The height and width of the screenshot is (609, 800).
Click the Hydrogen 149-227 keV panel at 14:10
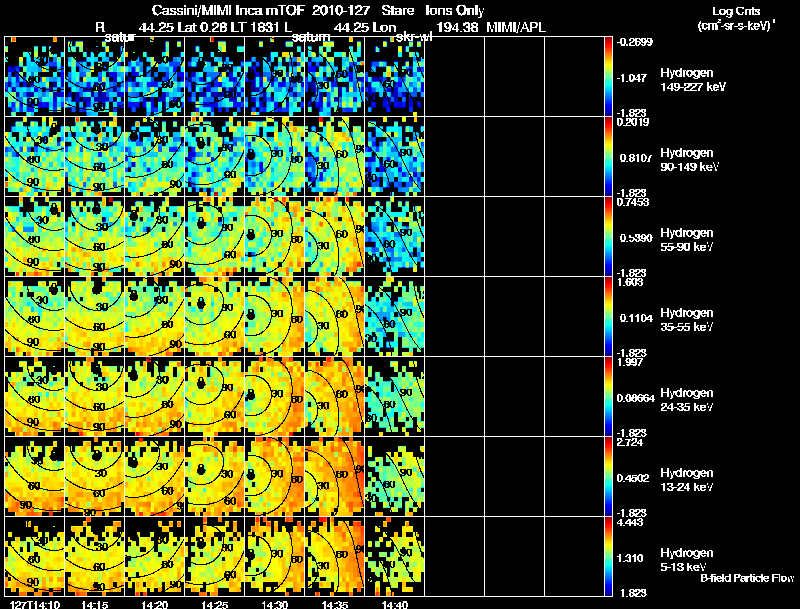pos(35,77)
